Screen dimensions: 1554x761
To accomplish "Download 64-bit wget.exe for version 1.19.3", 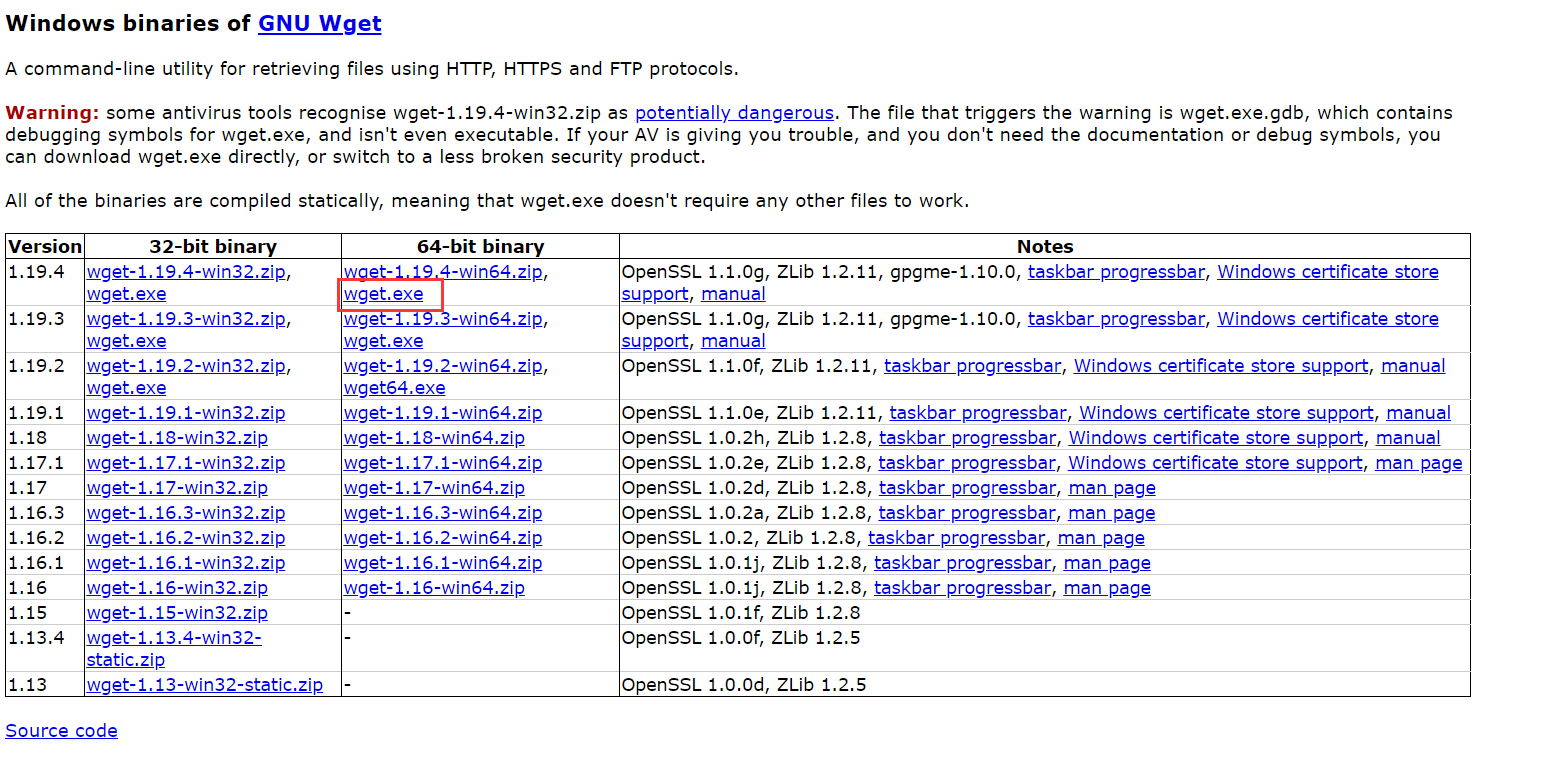I will coord(384,341).
